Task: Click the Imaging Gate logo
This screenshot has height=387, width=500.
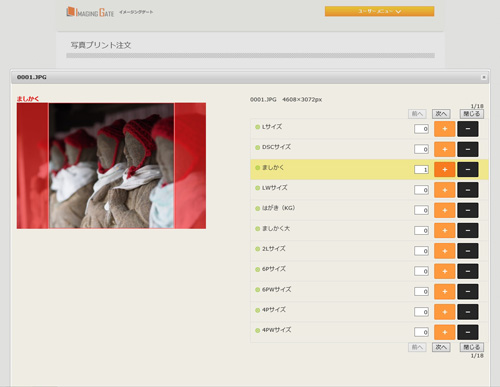Action: (x=90, y=12)
